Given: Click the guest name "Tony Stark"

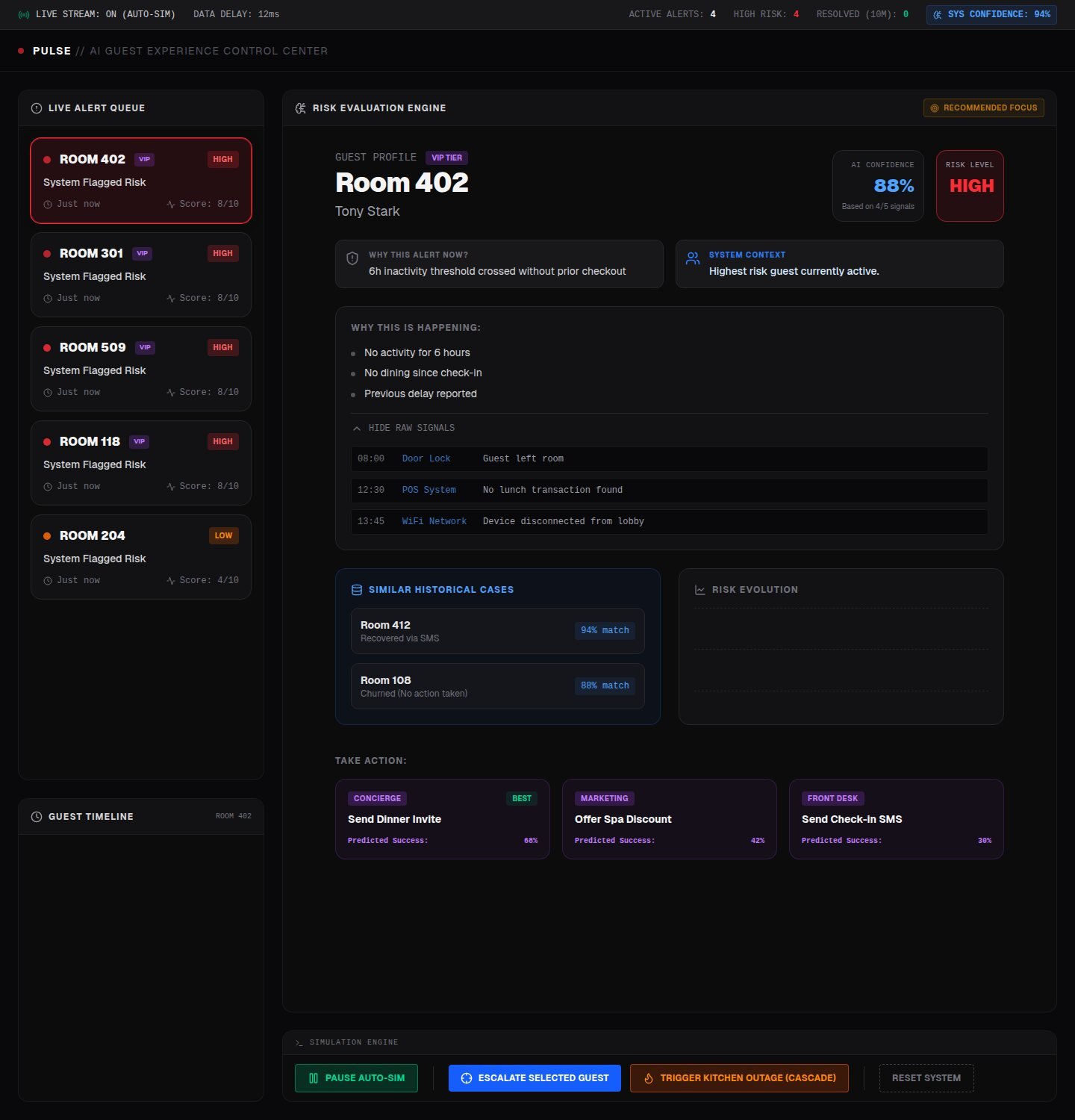Looking at the screenshot, I should coord(367,211).
